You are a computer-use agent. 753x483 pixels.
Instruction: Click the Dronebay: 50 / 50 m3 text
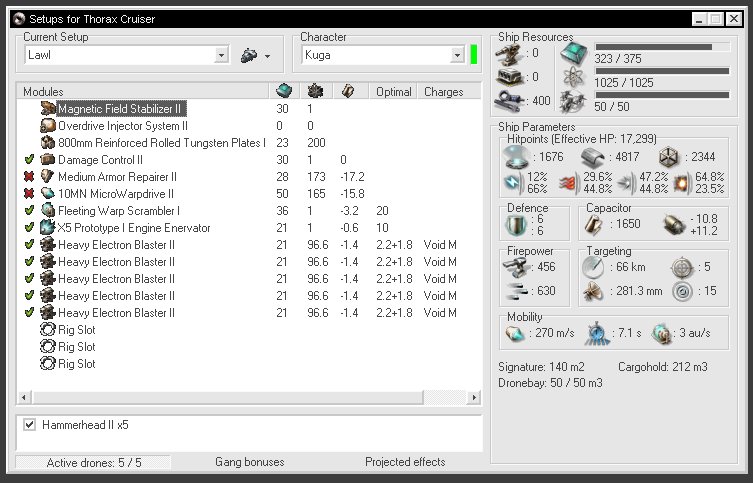550,383
